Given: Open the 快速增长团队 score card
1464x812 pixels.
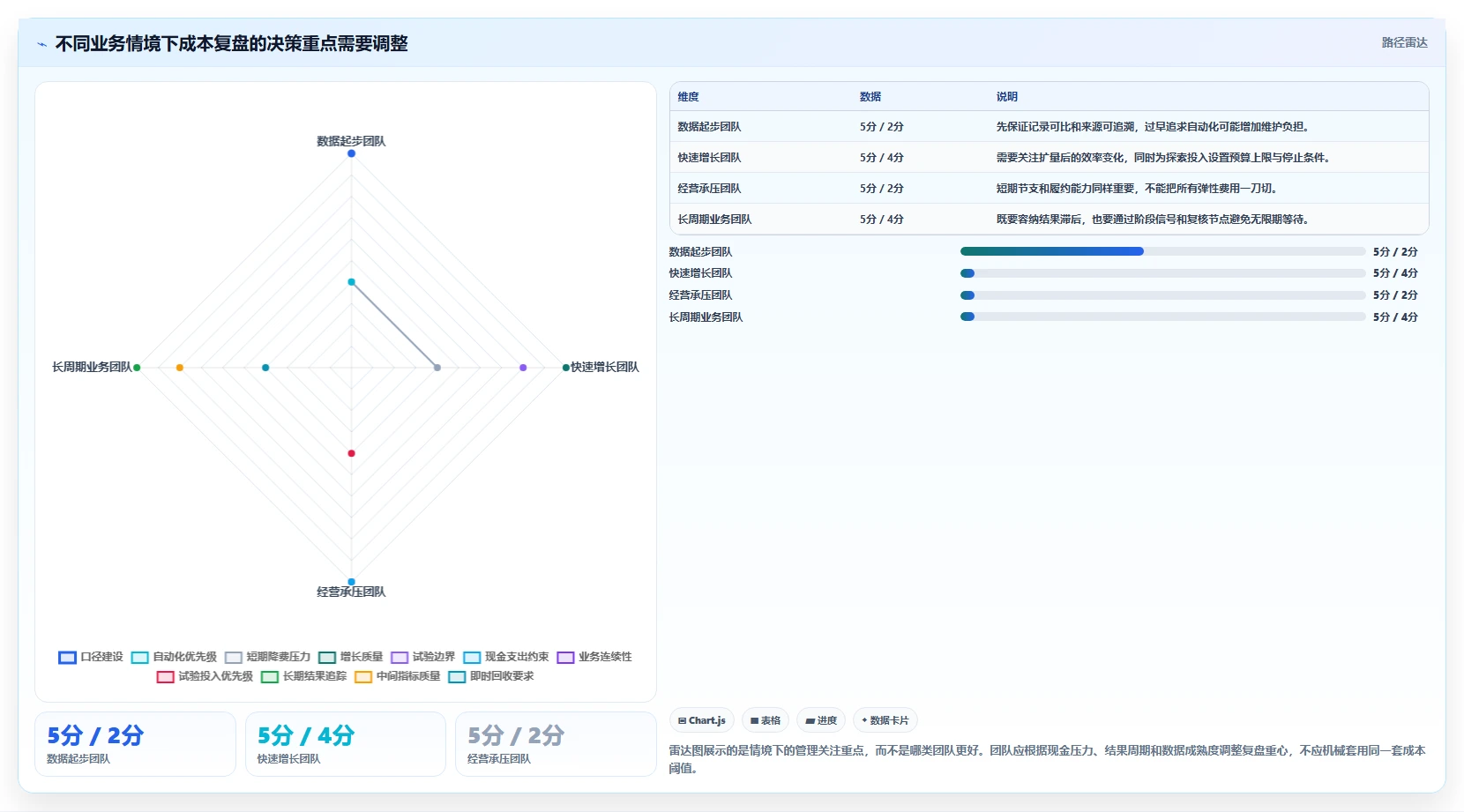Looking at the screenshot, I should pos(346,744).
